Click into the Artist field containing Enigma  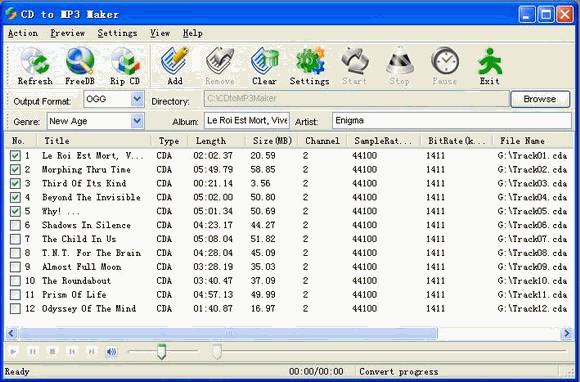(x=452, y=121)
